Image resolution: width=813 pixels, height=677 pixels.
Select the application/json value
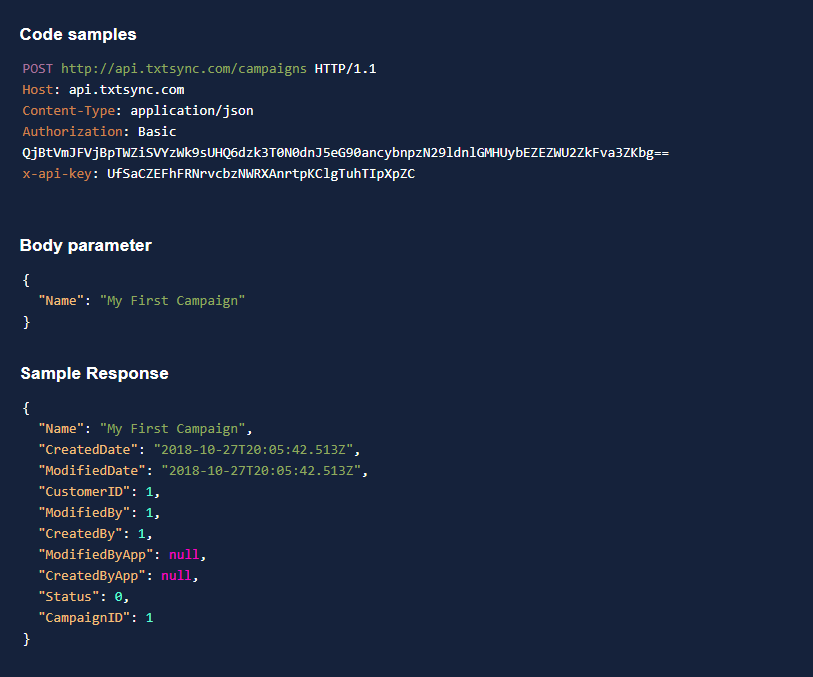click(188, 111)
